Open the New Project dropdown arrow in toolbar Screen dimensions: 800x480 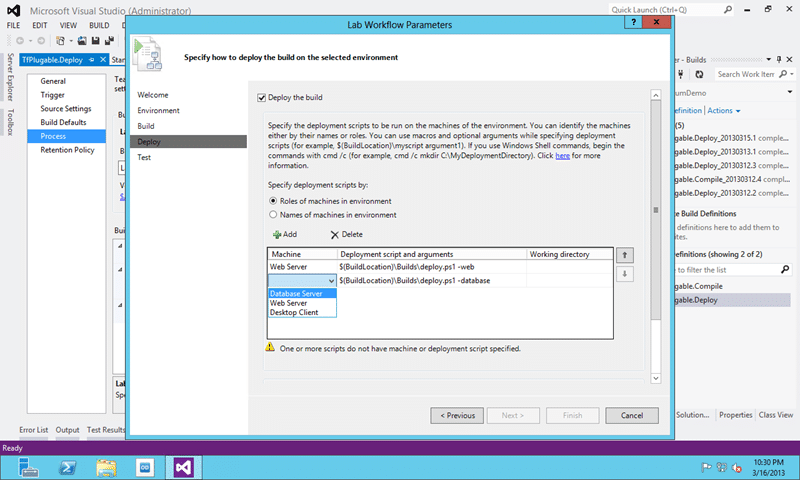[70, 41]
